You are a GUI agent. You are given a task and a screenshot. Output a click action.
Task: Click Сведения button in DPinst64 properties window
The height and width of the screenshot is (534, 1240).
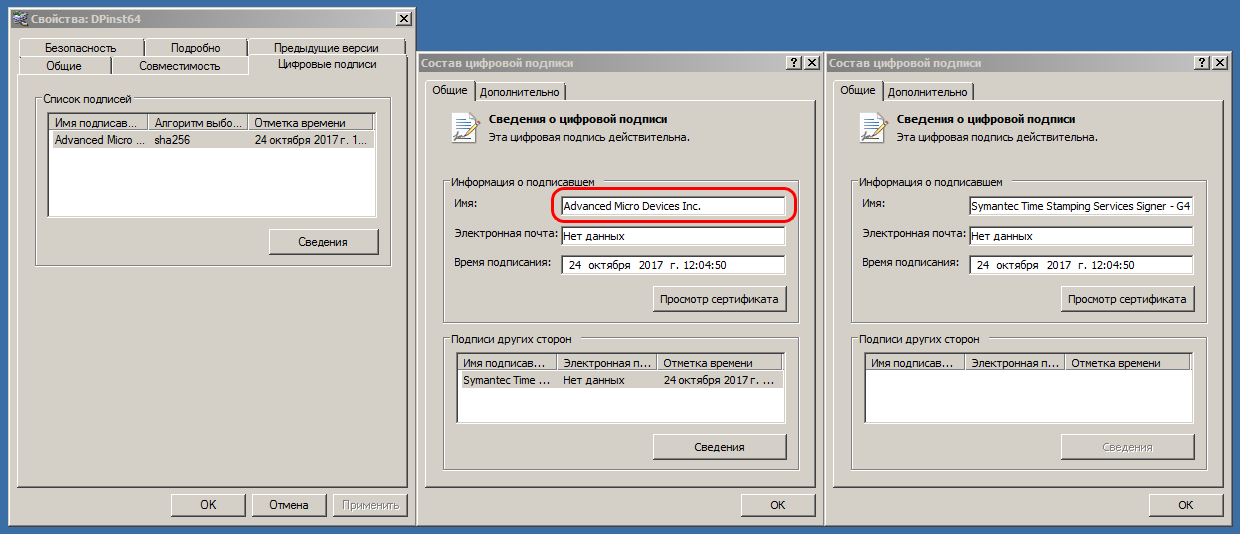(x=323, y=241)
